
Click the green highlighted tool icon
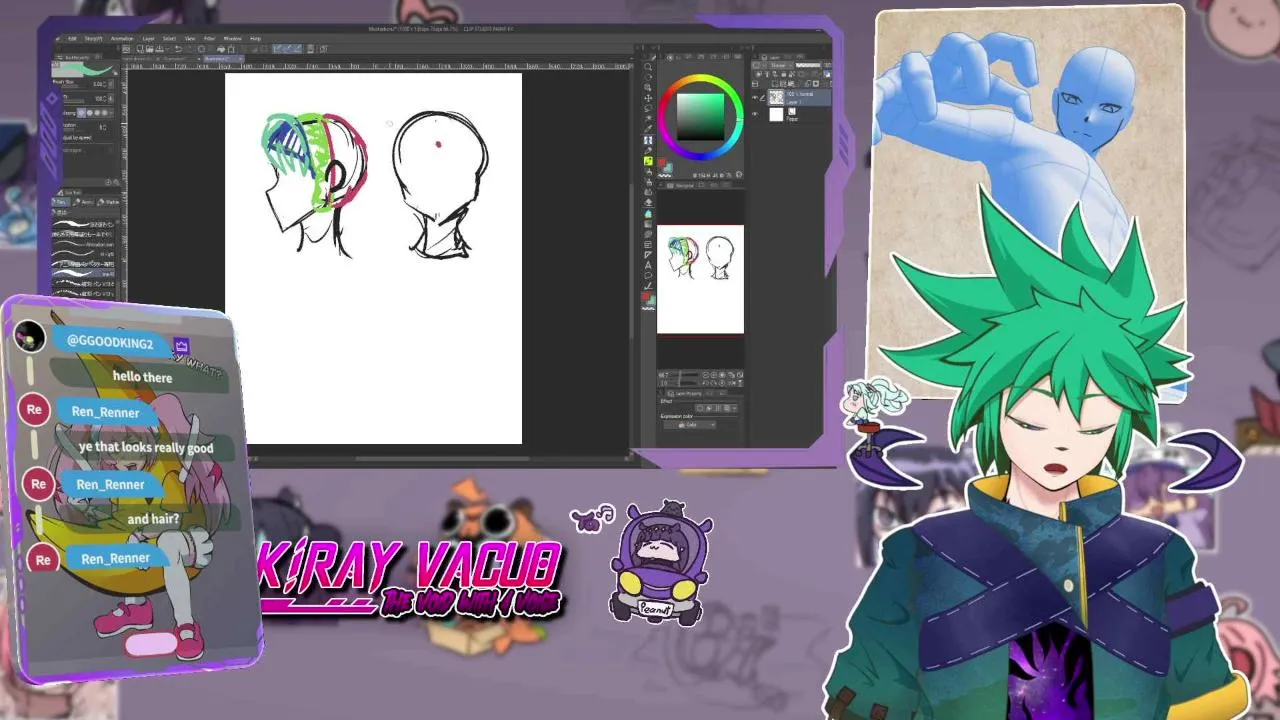[x=648, y=161]
